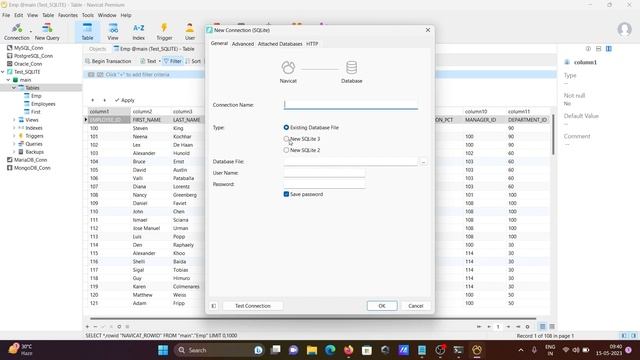Click the Apply filter button

[x=124, y=100]
